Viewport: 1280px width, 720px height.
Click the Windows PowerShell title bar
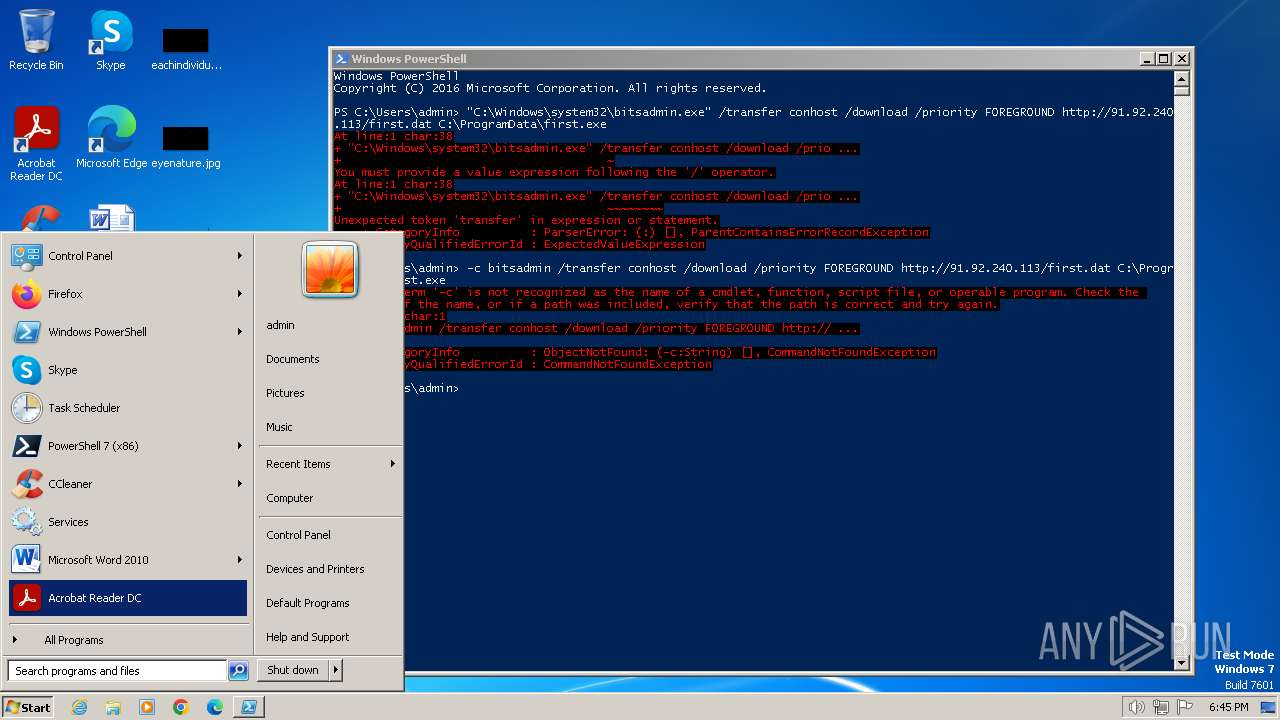click(740, 59)
